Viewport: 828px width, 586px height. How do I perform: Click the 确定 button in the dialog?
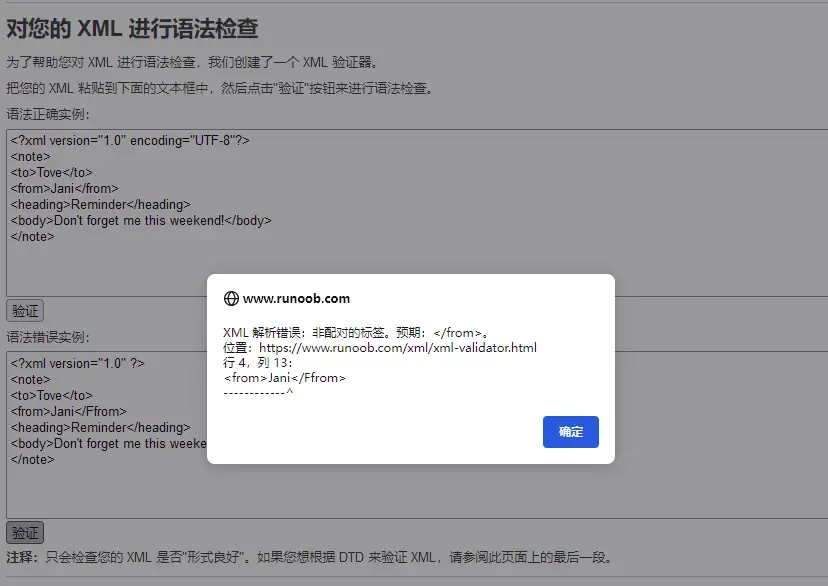(x=570, y=432)
